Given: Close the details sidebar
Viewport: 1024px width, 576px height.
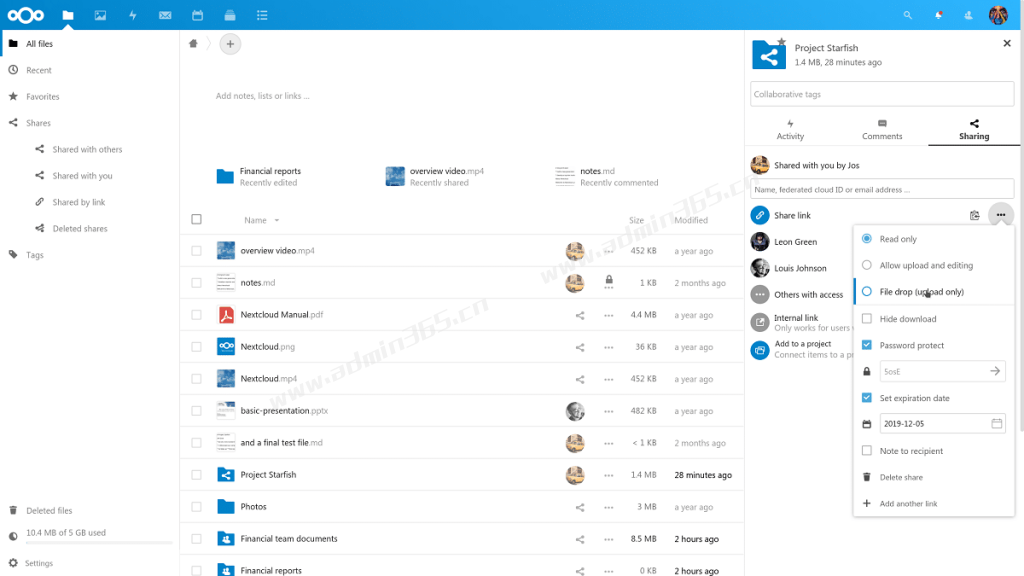Looking at the screenshot, I should pos(1006,43).
